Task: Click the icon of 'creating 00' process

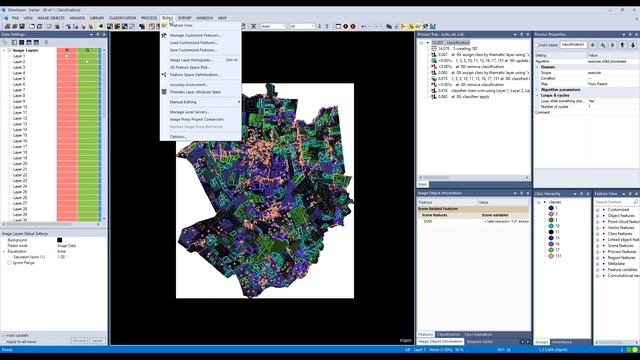Action: 434,49
